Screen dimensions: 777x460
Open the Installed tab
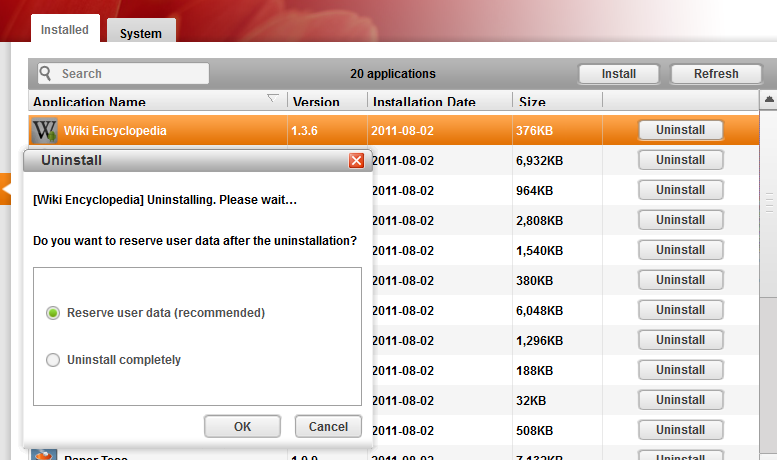pos(65,30)
